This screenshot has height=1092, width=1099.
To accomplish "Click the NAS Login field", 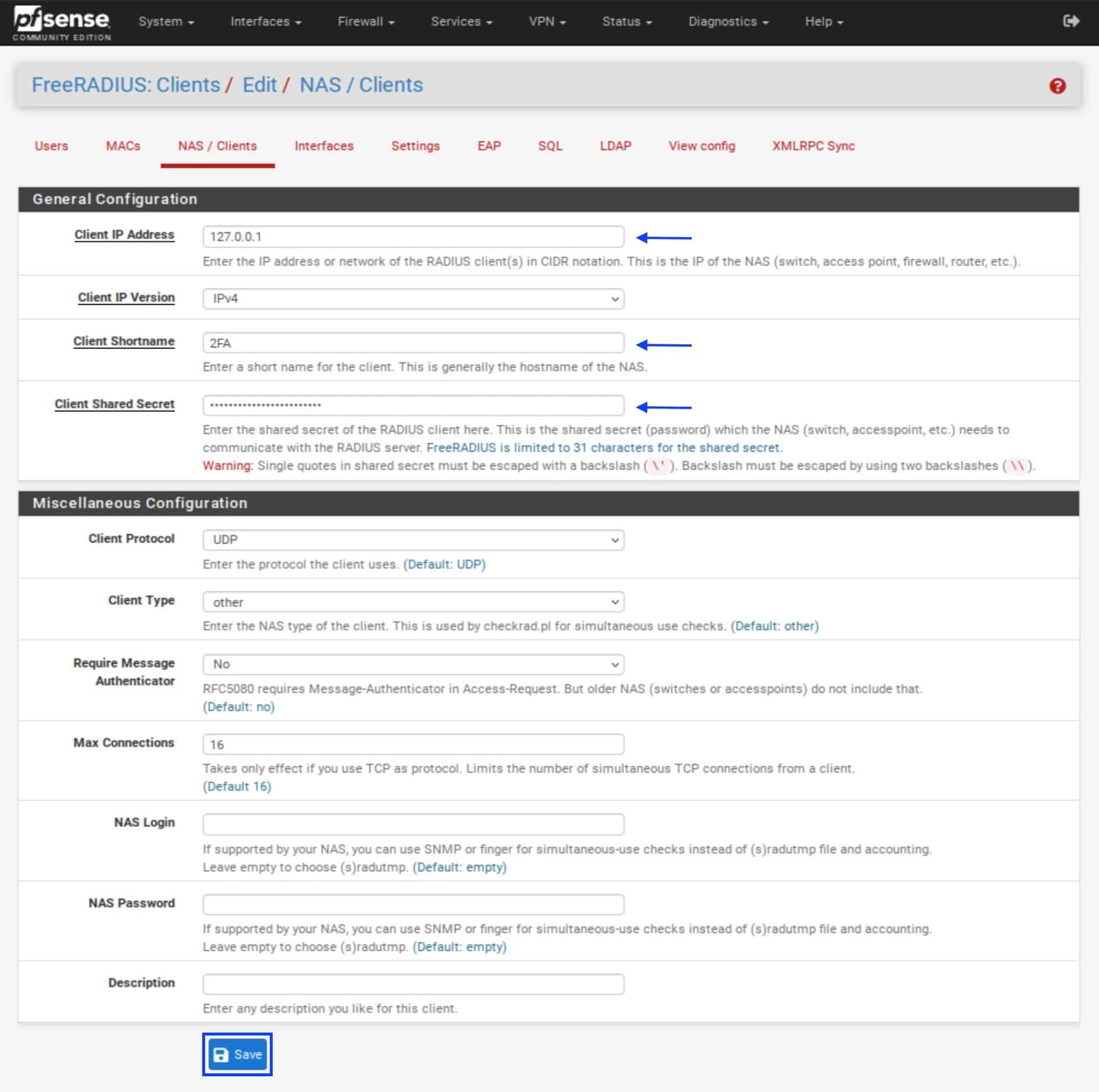I will click(413, 824).
